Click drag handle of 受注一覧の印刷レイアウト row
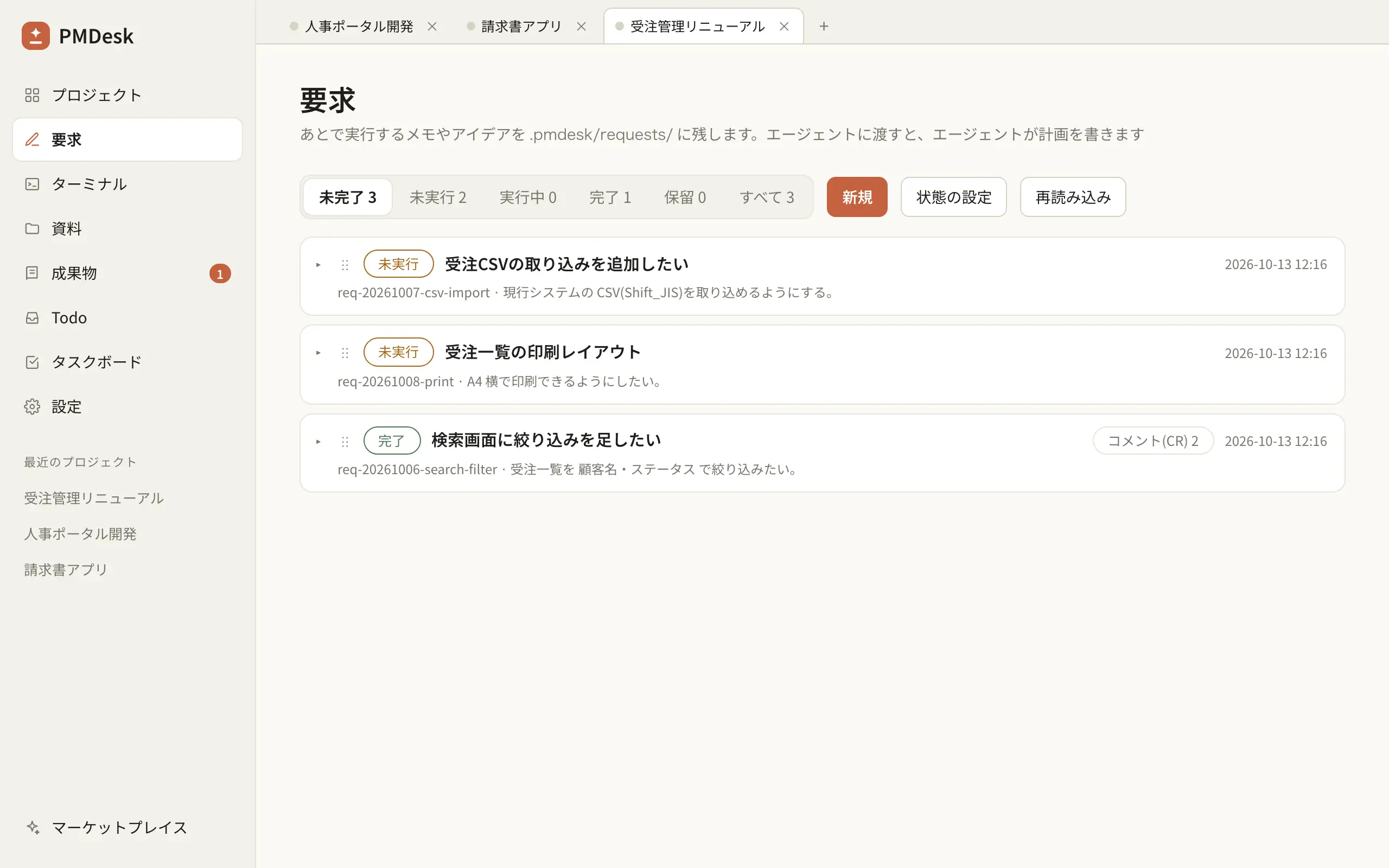This screenshot has width=1389, height=868. (345, 353)
